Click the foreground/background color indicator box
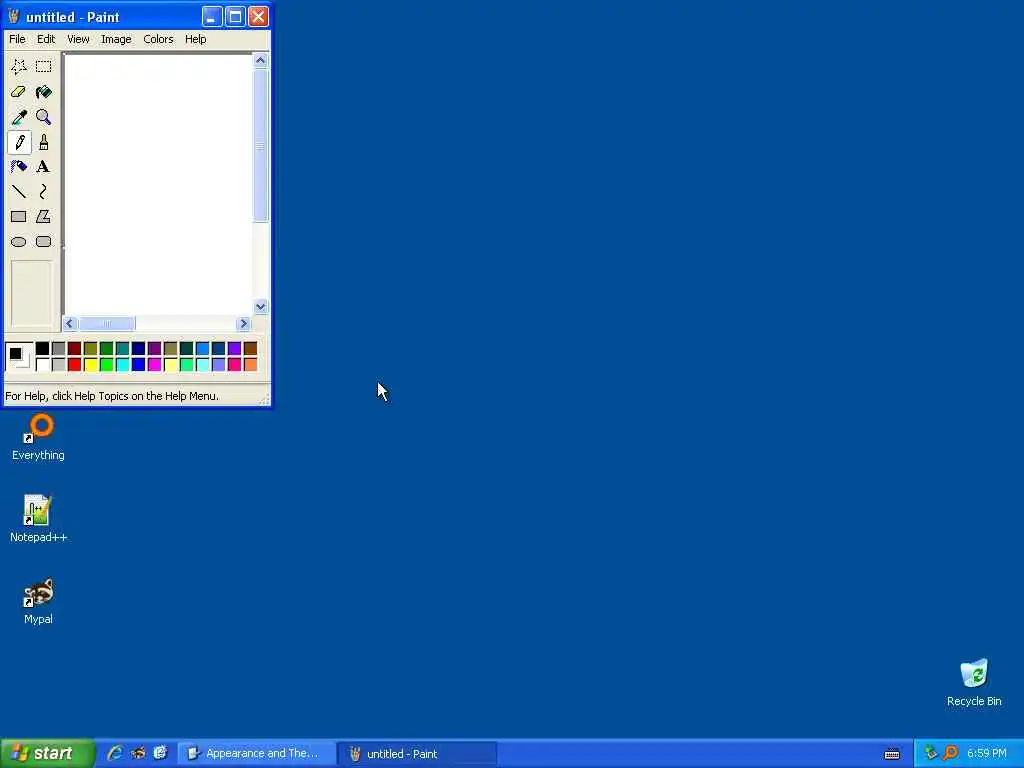This screenshot has height=768, width=1024. coord(19,357)
